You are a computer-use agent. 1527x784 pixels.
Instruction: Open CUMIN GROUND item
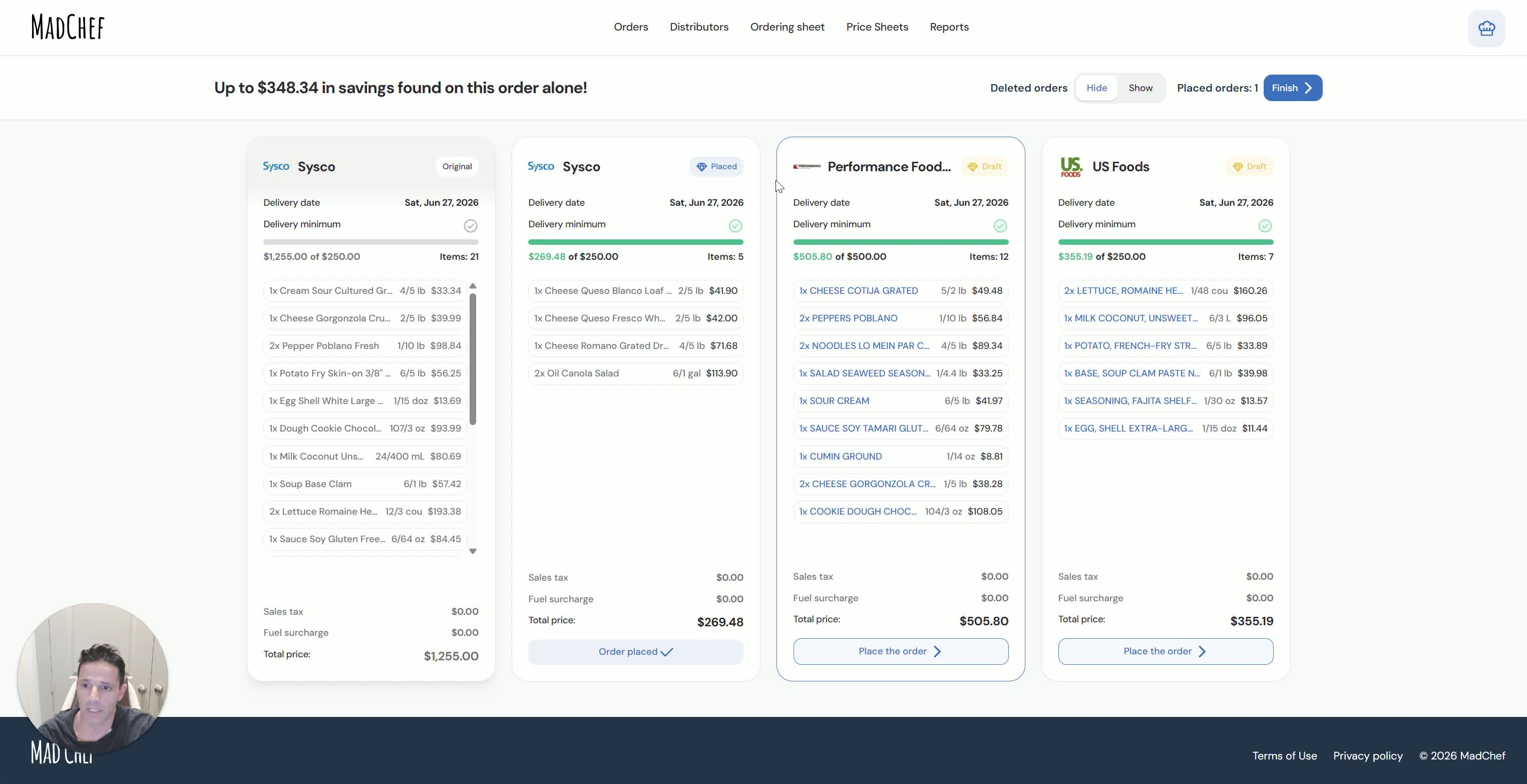(901, 456)
